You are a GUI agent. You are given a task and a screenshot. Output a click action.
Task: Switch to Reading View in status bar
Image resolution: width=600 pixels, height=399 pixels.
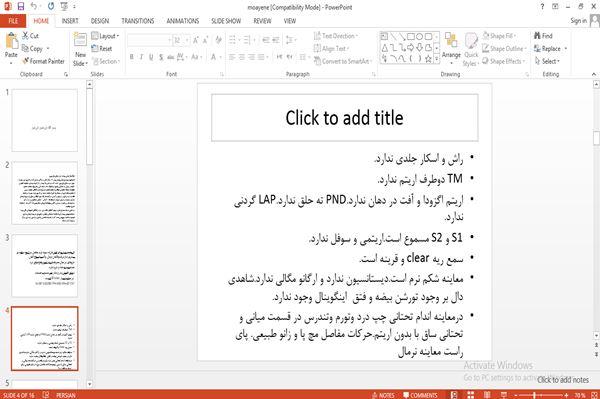coord(487,395)
